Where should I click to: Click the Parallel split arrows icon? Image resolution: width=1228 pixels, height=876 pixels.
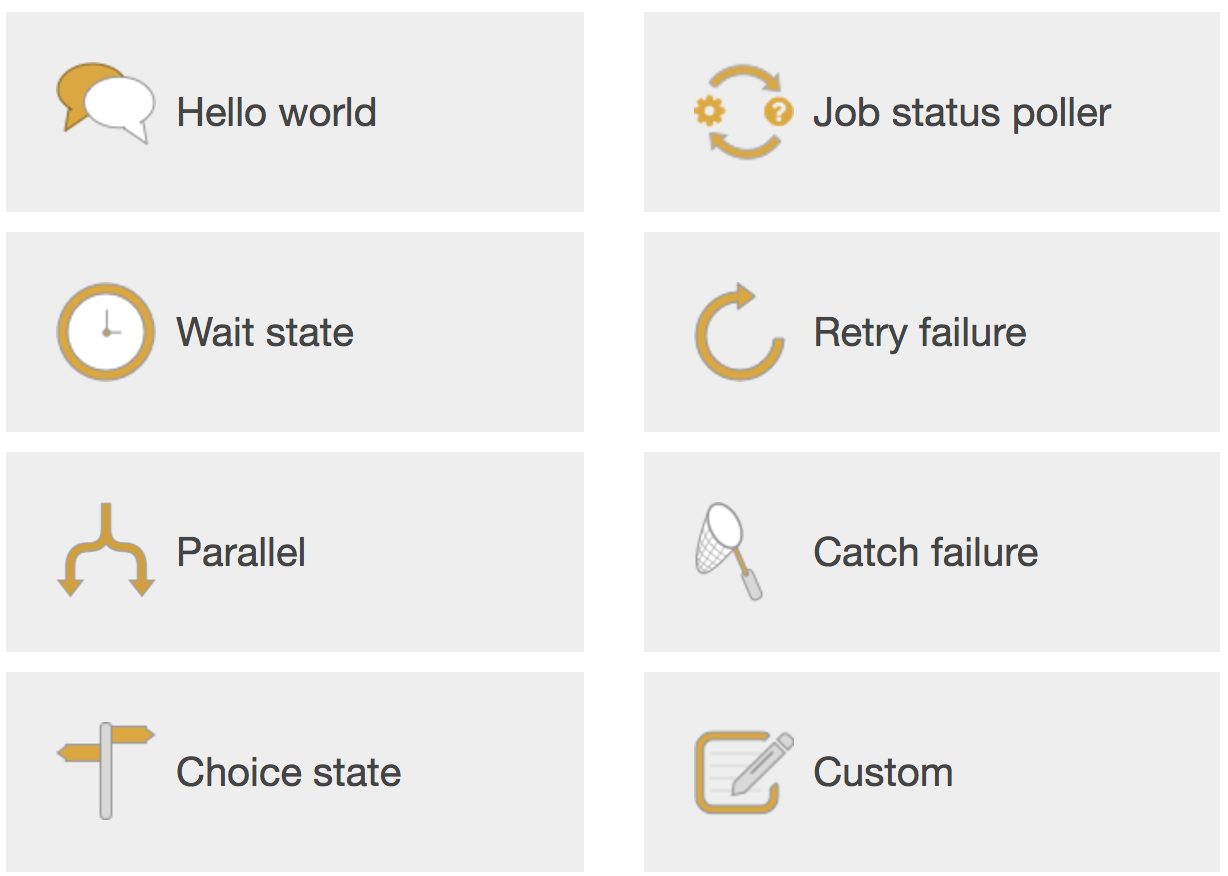coord(106,550)
